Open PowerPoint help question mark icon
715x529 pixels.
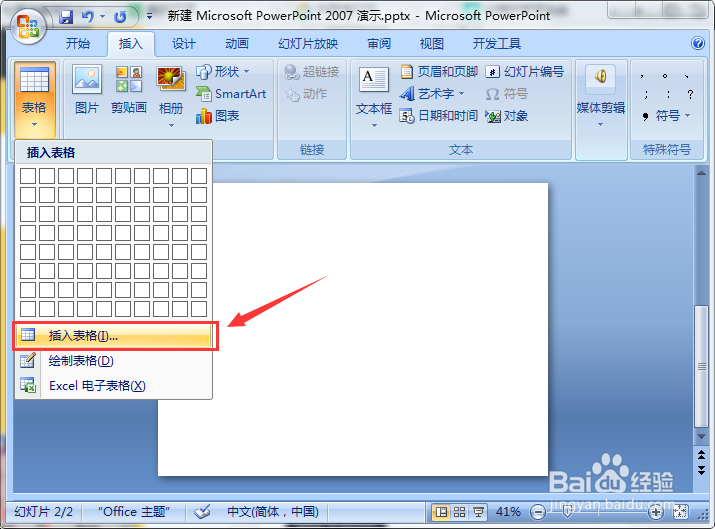(x=698, y=43)
